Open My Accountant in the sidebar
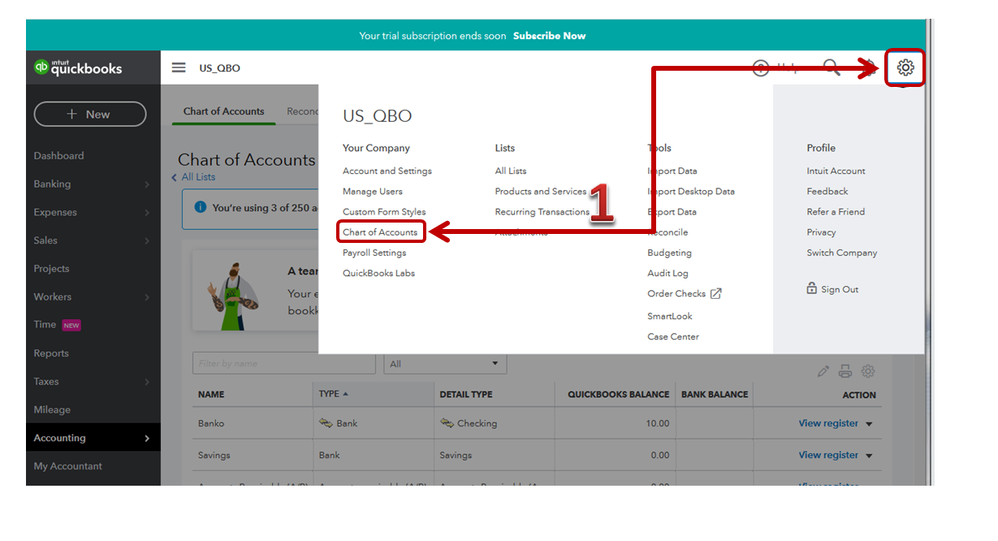998x541 pixels. pyautogui.click(x=67, y=466)
